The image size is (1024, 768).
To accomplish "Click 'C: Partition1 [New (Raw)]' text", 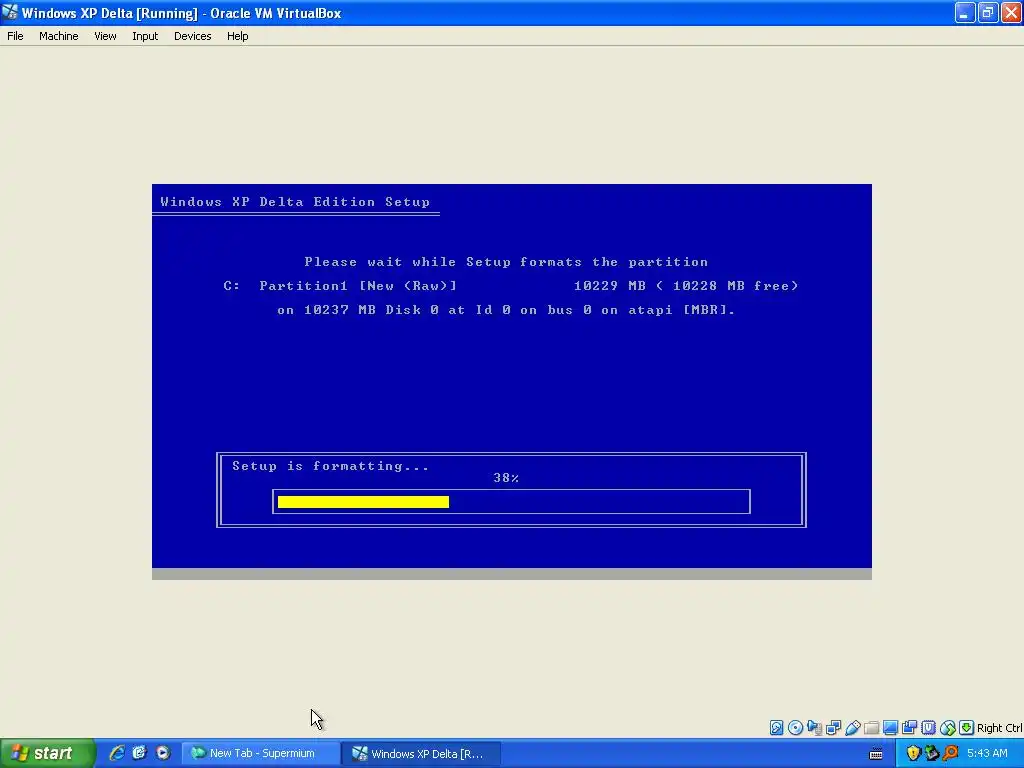I will click(340, 286).
